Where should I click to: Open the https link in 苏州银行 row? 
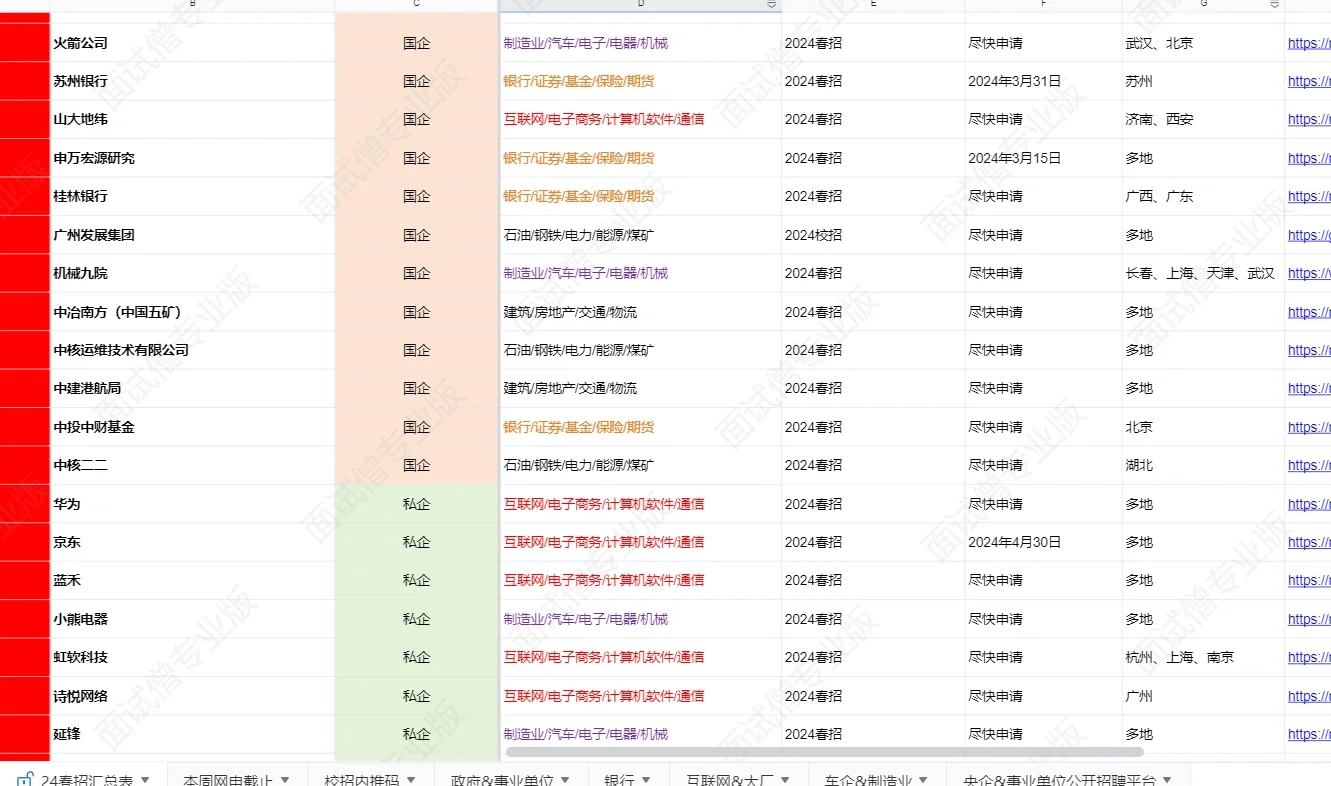pos(1309,81)
